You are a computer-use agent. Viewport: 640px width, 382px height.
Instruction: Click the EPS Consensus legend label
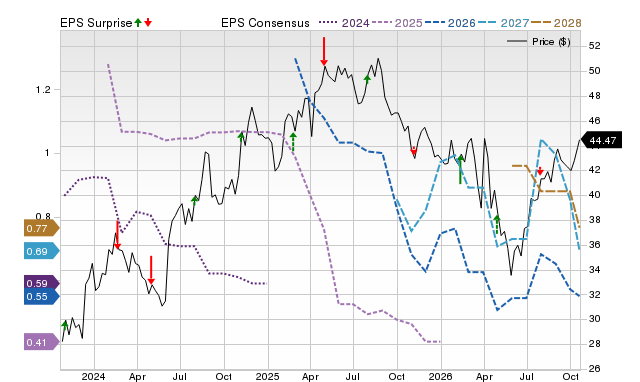[x=265, y=23]
